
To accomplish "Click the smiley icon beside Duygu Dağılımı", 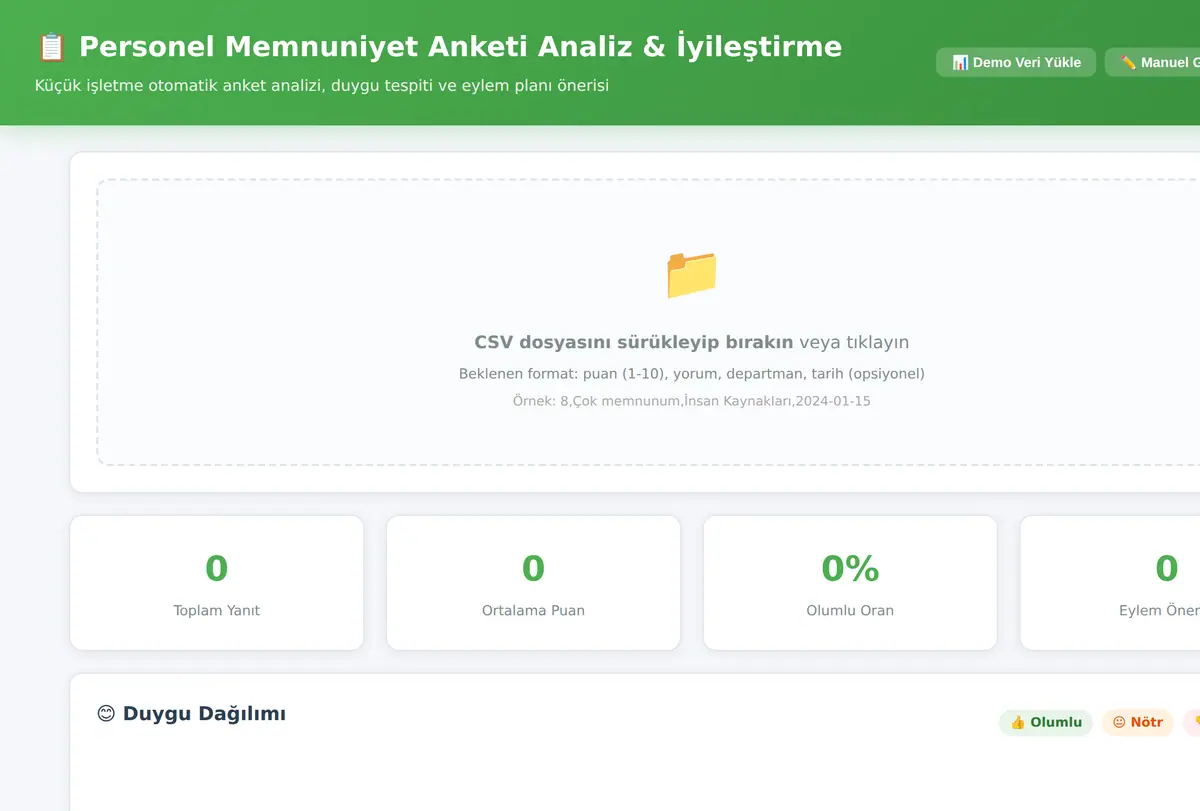I will tap(106, 714).
